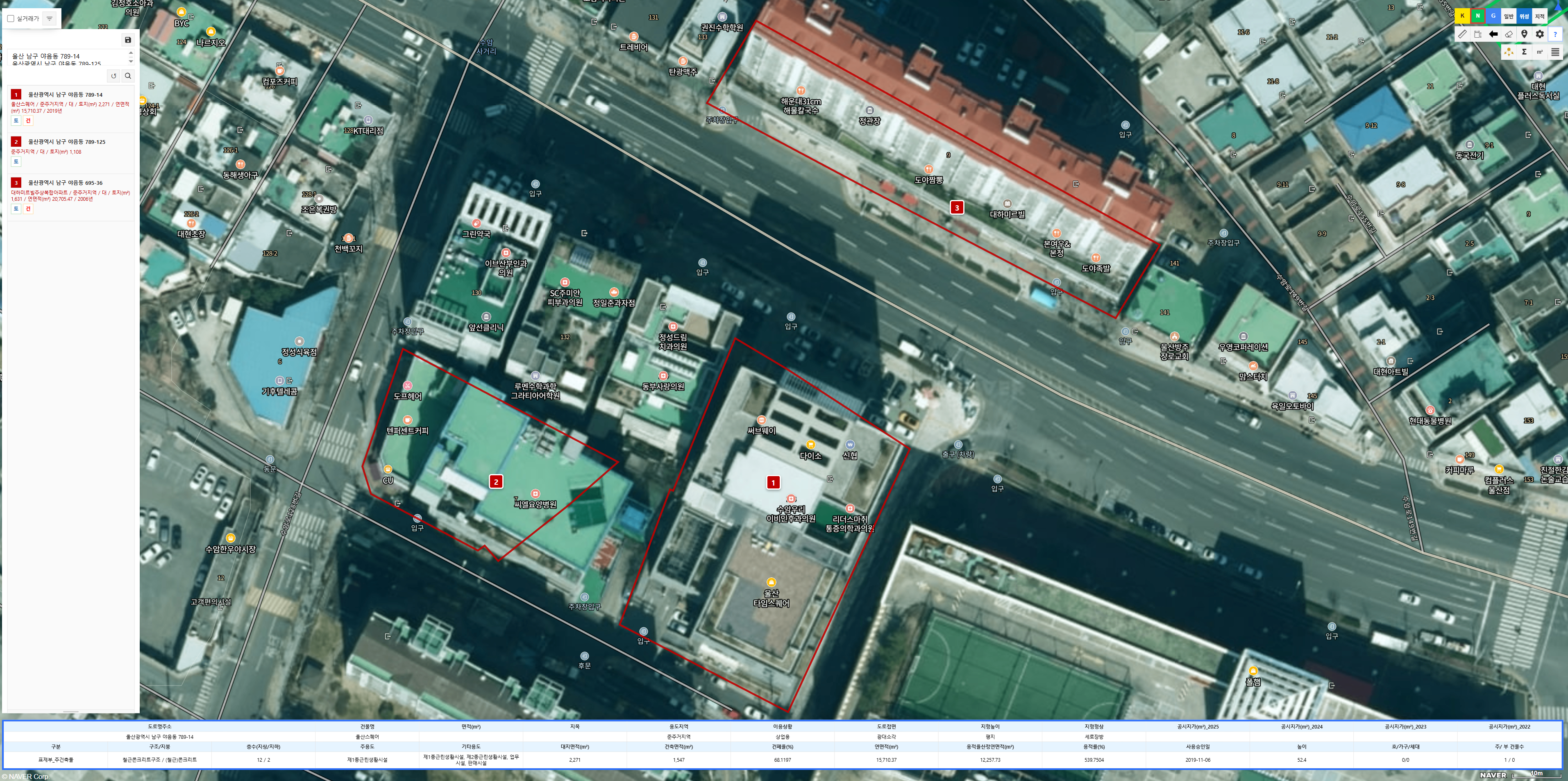Viewport: 1568px width, 781px height.
Task: Toggle the yellow K map provider
Action: tap(1462, 16)
